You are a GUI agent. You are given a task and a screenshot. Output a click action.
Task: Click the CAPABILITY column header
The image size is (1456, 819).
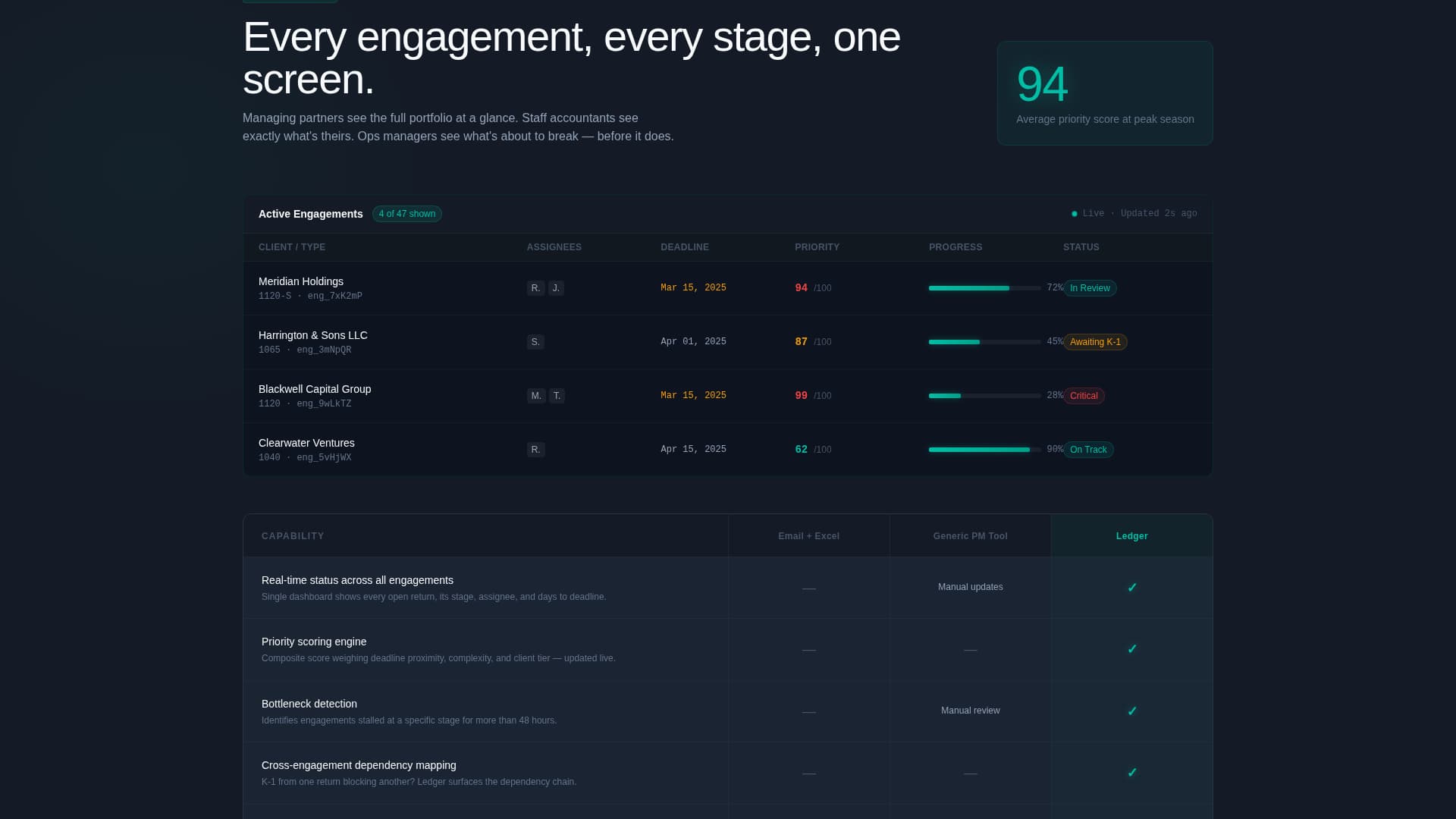coord(293,536)
